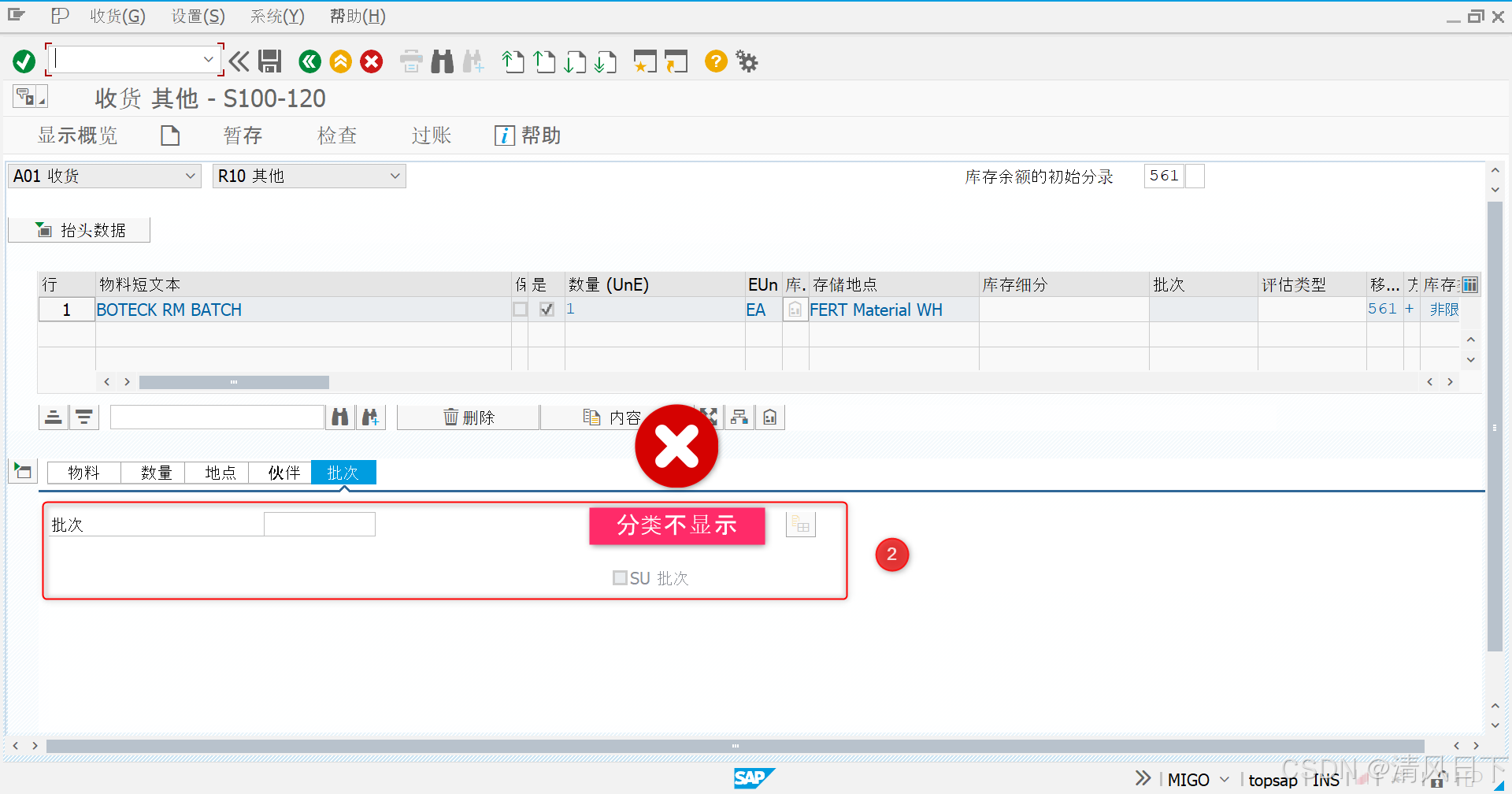Select the 批次 tab
Viewport: 1512px width, 794px height.
(343, 473)
